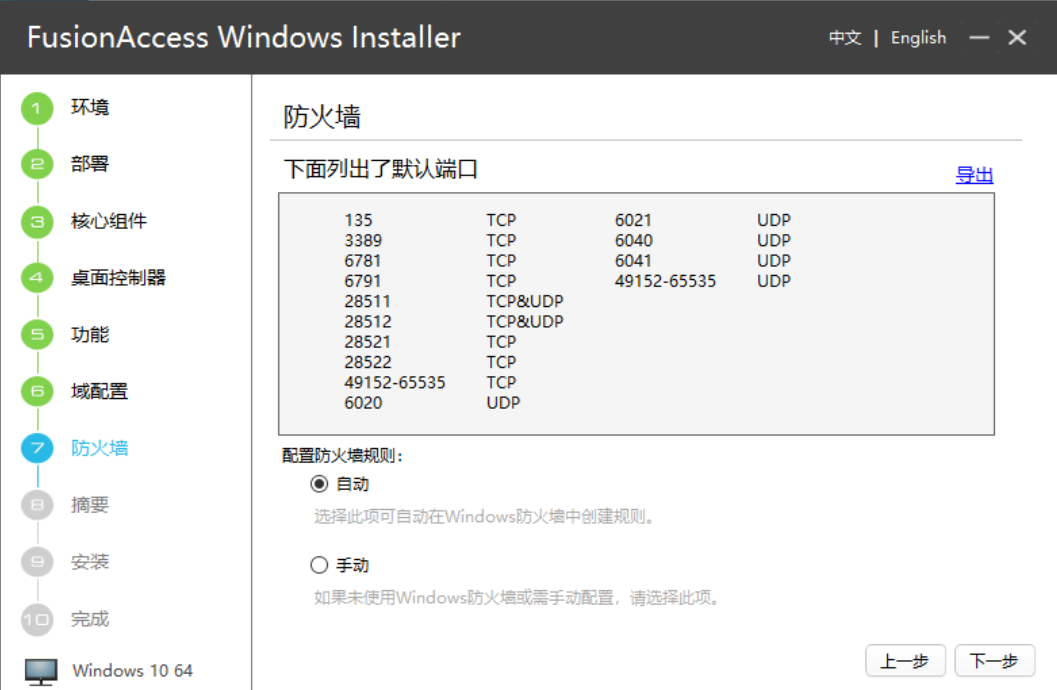
Task: Click the gray step 10 circle for 完成
Action: [37, 619]
